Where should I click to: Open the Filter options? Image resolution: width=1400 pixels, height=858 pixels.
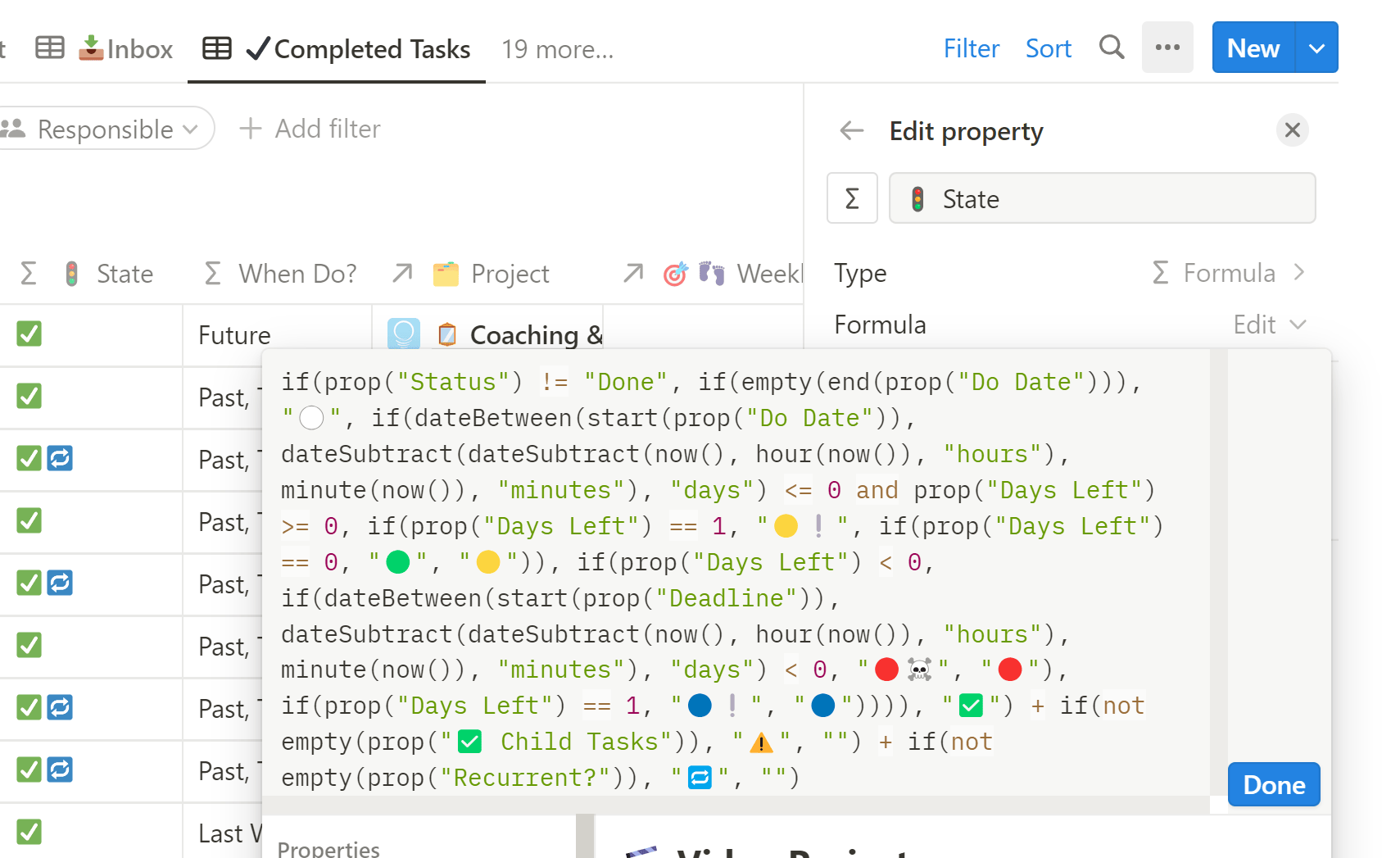point(971,48)
